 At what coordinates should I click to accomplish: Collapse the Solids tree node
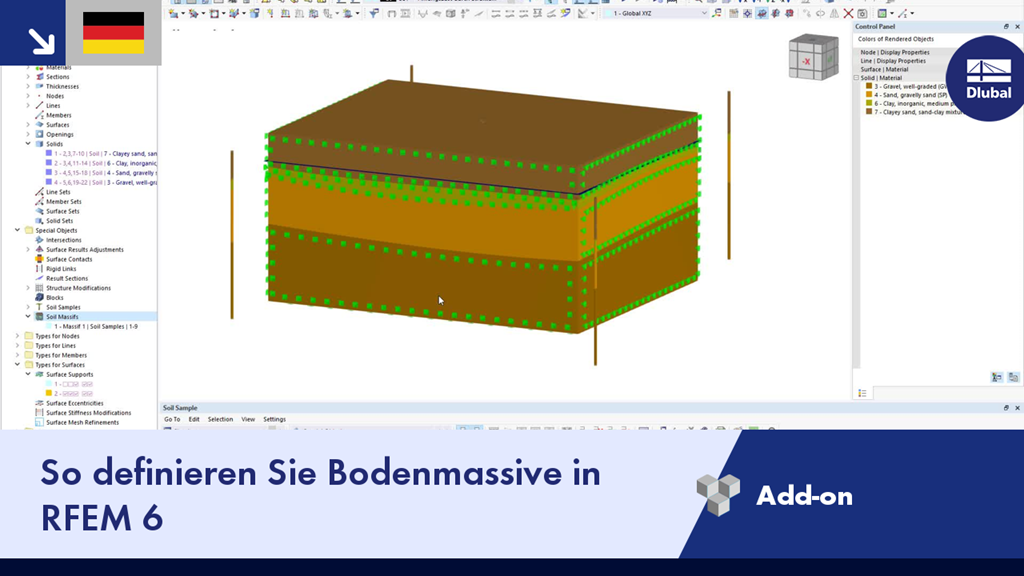click(28, 144)
